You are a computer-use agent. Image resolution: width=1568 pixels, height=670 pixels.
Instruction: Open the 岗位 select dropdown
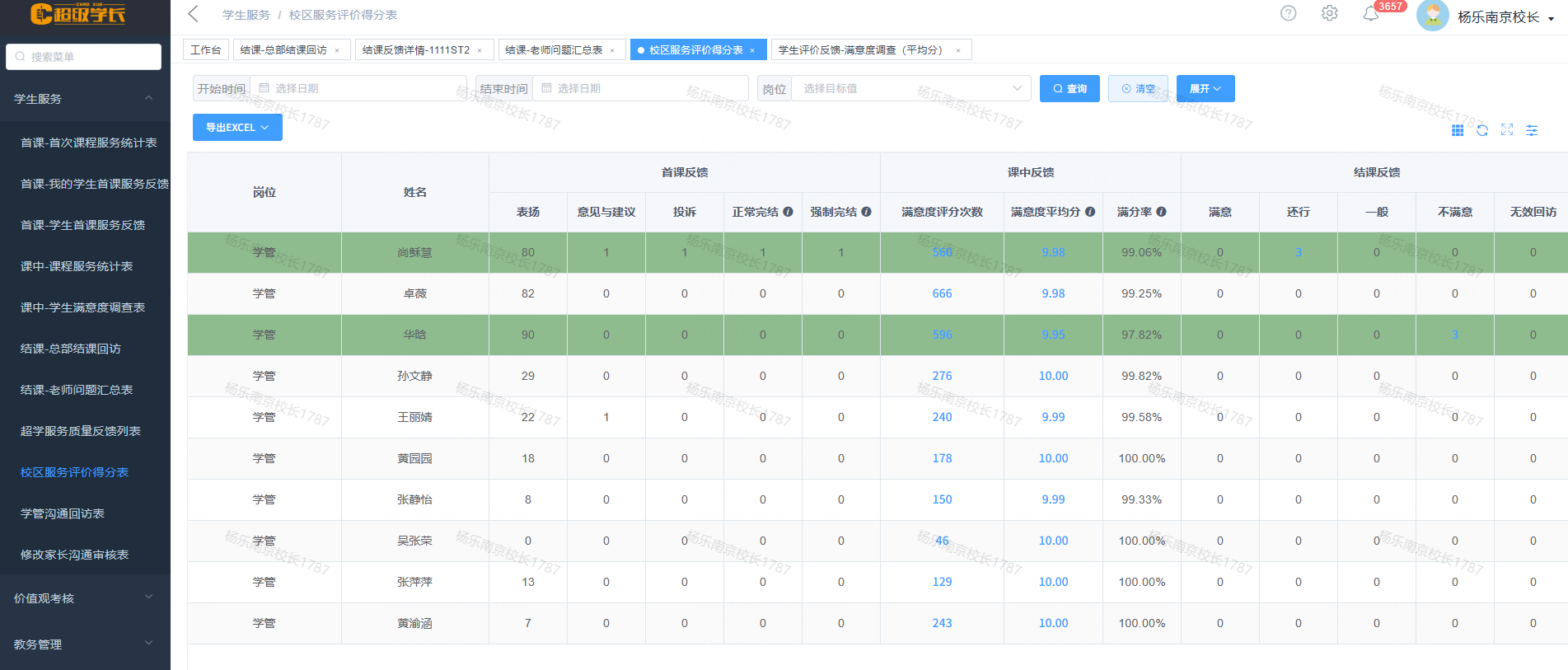(910, 88)
